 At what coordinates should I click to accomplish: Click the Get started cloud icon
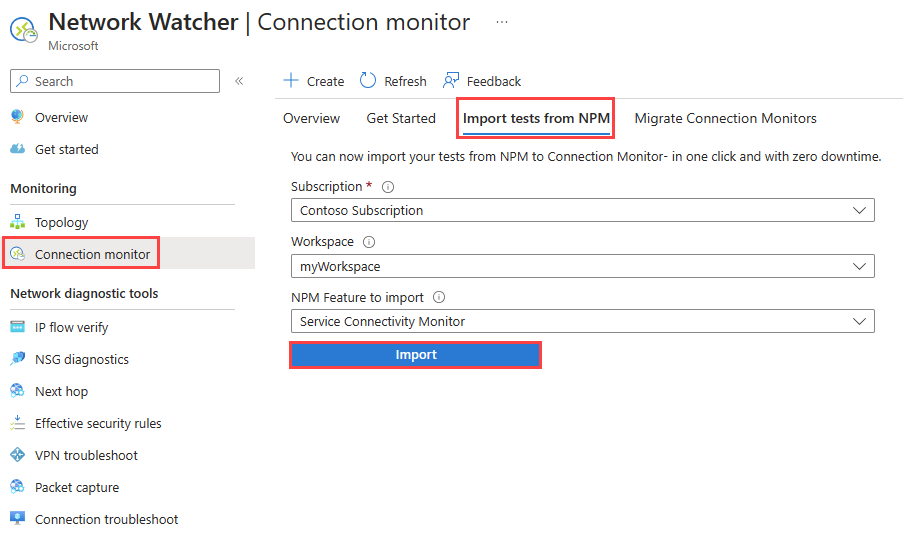[x=17, y=149]
